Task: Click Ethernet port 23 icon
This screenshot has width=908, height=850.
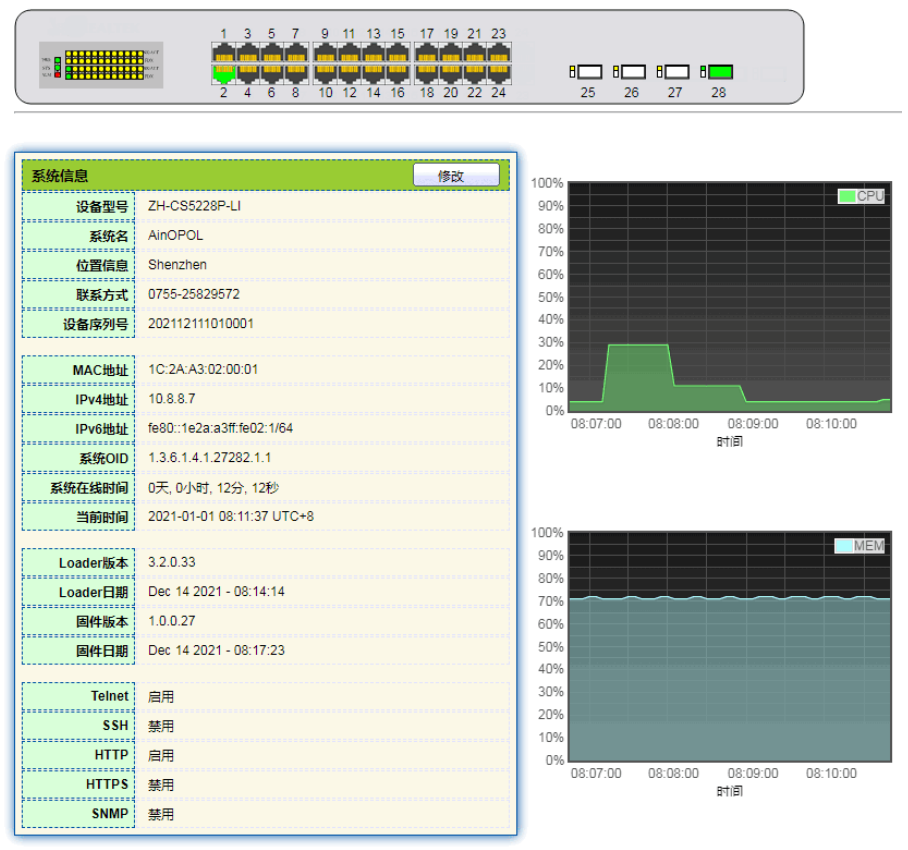Action: pos(498,52)
